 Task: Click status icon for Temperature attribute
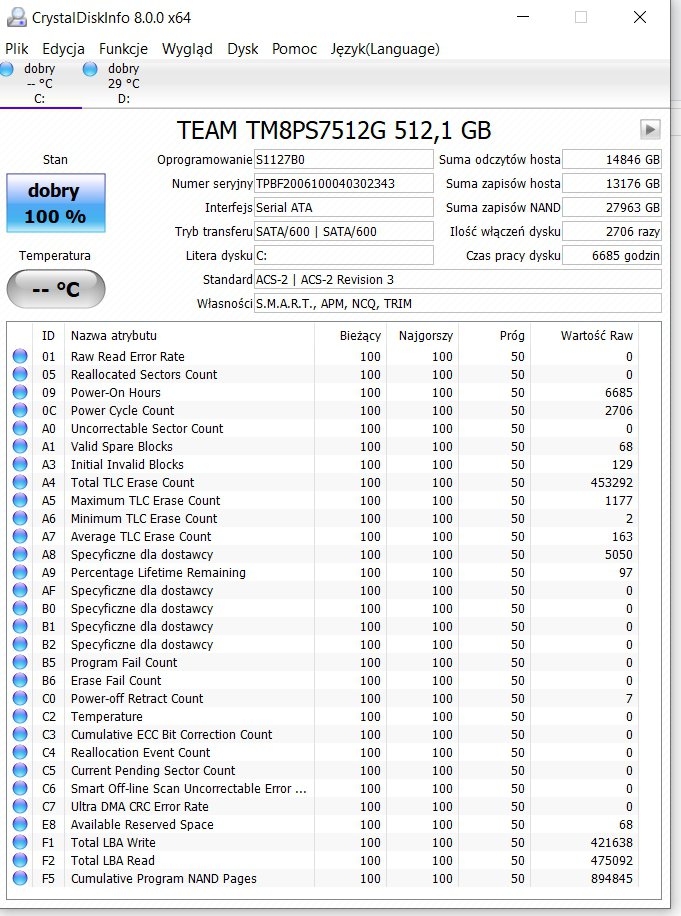pyautogui.click(x=20, y=716)
